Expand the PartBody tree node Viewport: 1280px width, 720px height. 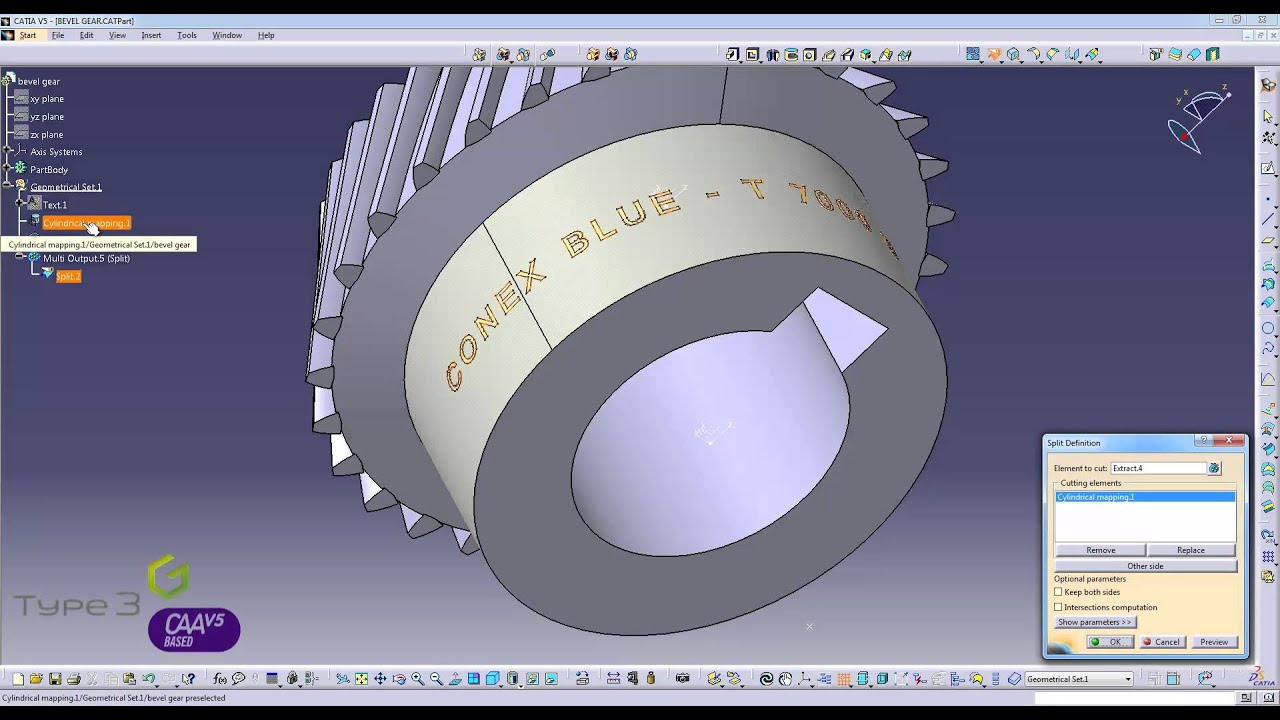point(8,170)
